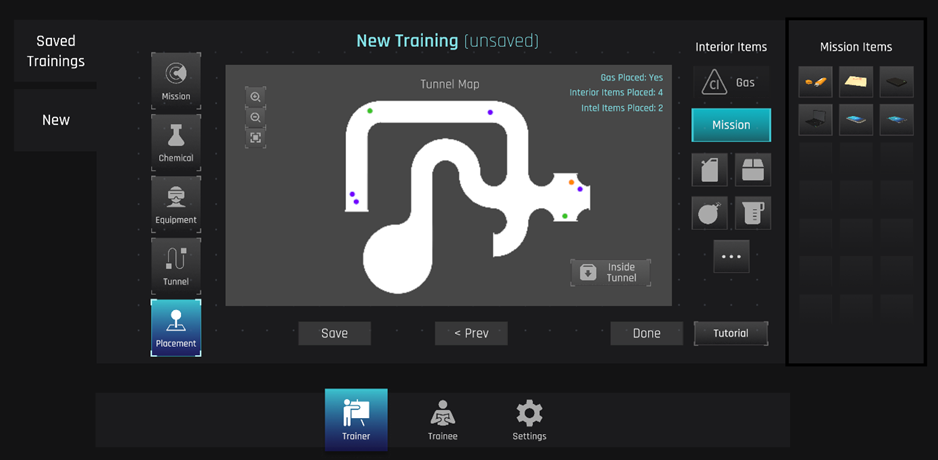Select the orange marker on the tunnel map
The width and height of the screenshot is (938, 460).
(x=571, y=182)
